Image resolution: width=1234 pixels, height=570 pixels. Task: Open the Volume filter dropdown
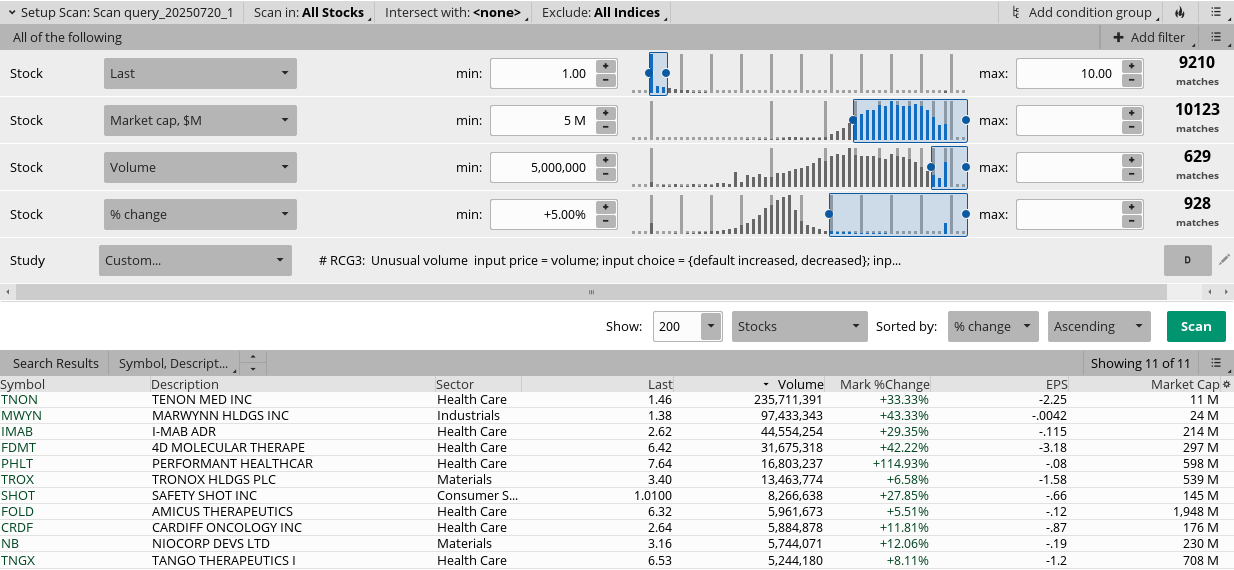[x=200, y=167]
